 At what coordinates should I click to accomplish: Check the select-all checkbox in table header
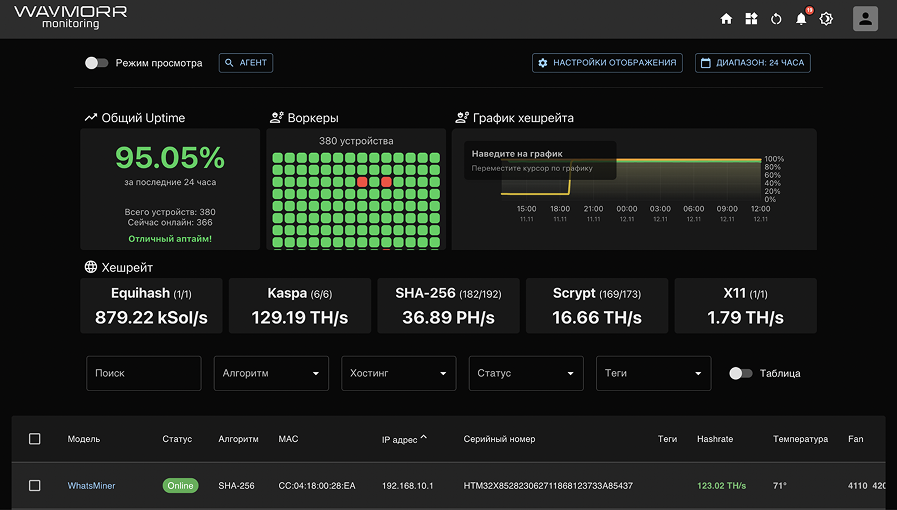[x=34, y=439]
